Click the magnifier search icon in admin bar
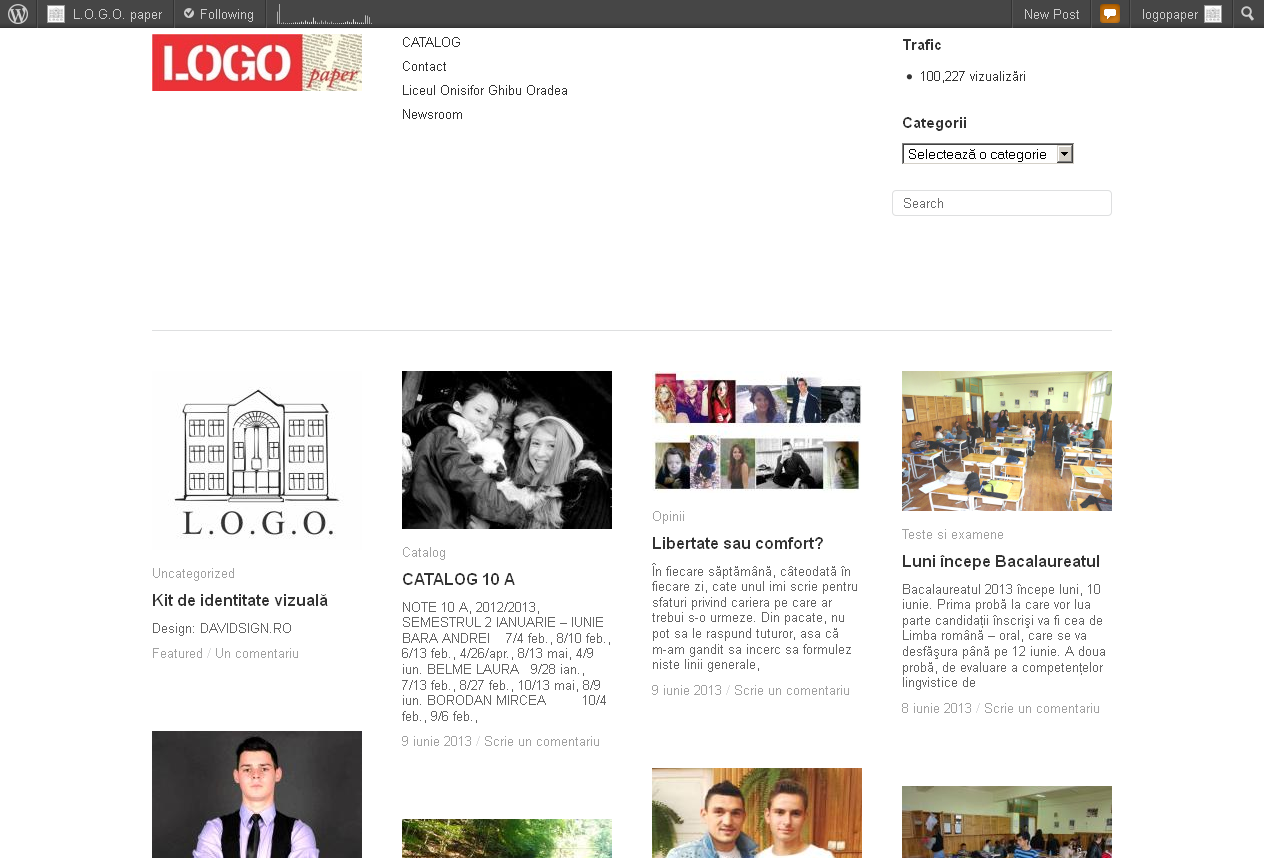The image size is (1264, 858). point(1248,14)
